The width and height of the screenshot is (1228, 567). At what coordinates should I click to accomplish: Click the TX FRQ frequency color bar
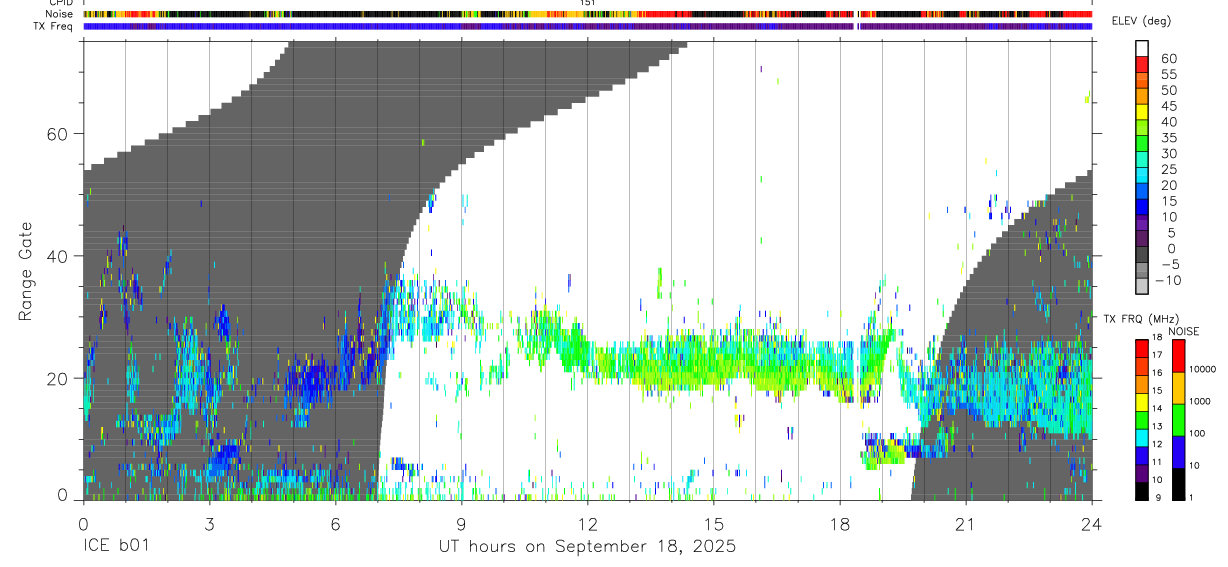pyautogui.click(x=1142, y=418)
